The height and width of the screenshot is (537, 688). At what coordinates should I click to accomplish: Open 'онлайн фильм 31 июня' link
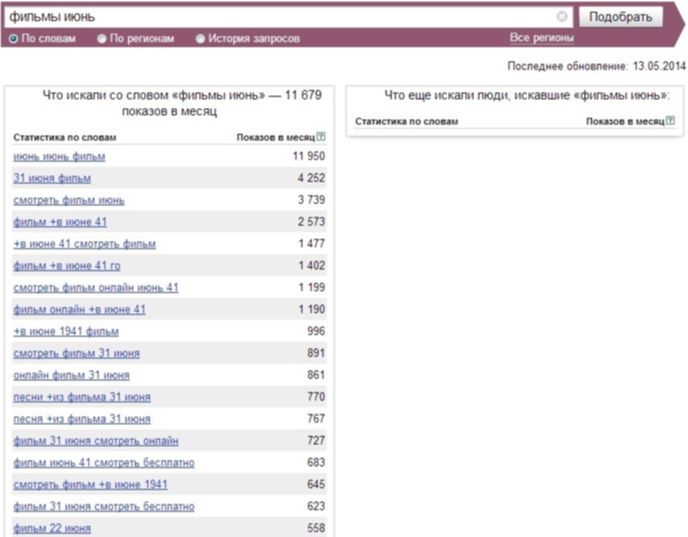pos(72,375)
